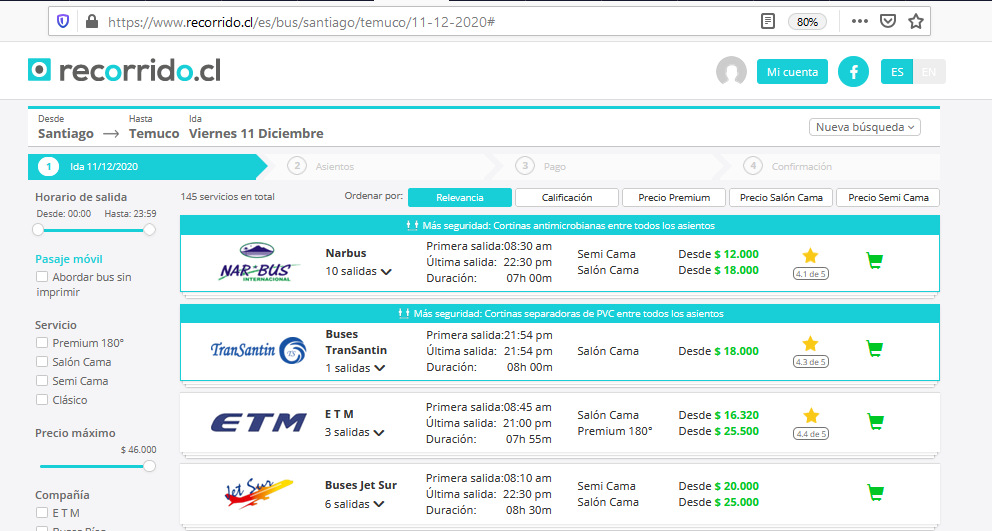Viewport: 992px width, 531px height.
Task: Expand Narbus 10 salidas list
Action: pyautogui.click(x=358, y=271)
